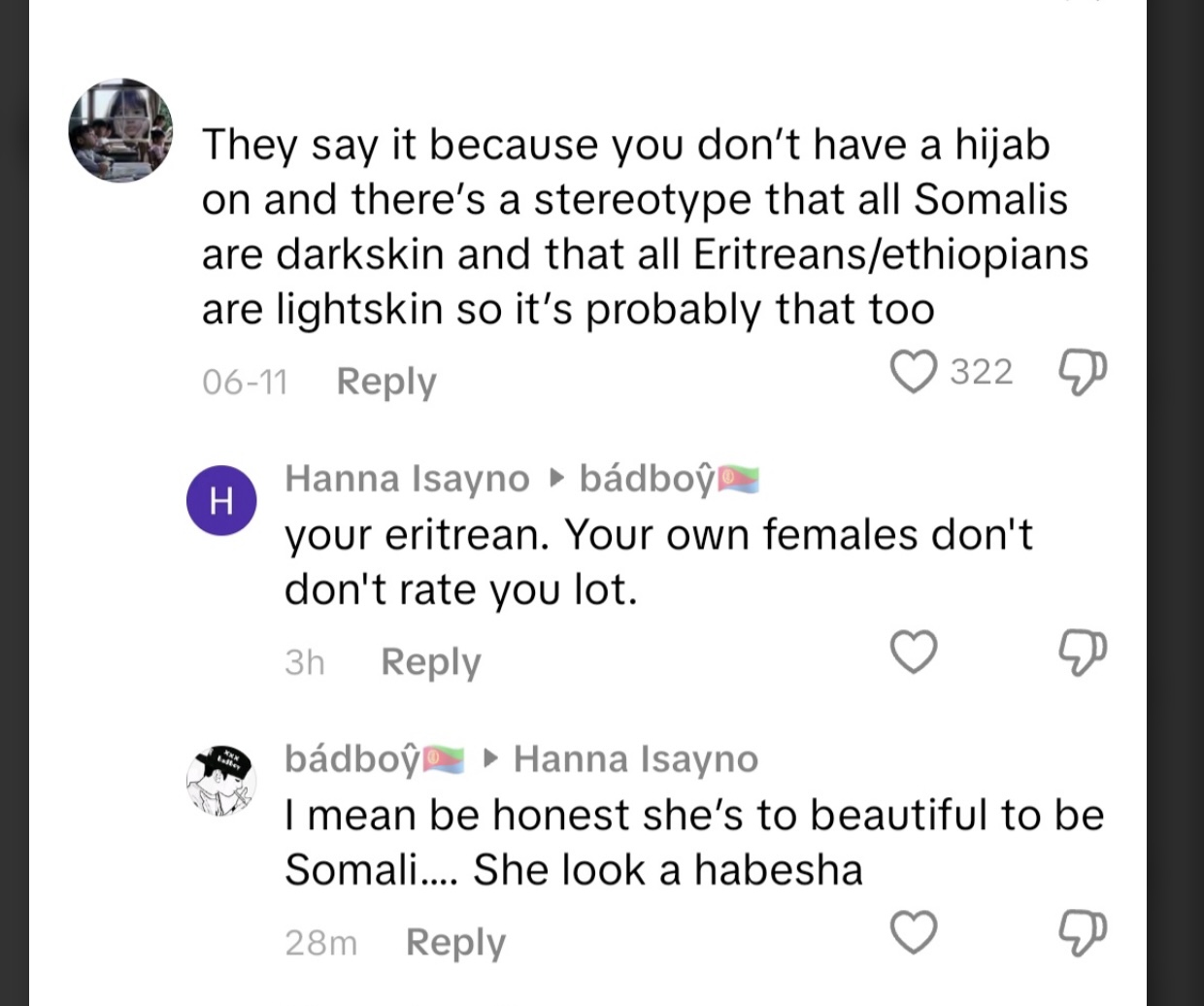Image resolution: width=1204 pixels, height=1006 pixels.
Task: Open bádboŷ's cartoon avatar in reply
Action: click(221, 781)
